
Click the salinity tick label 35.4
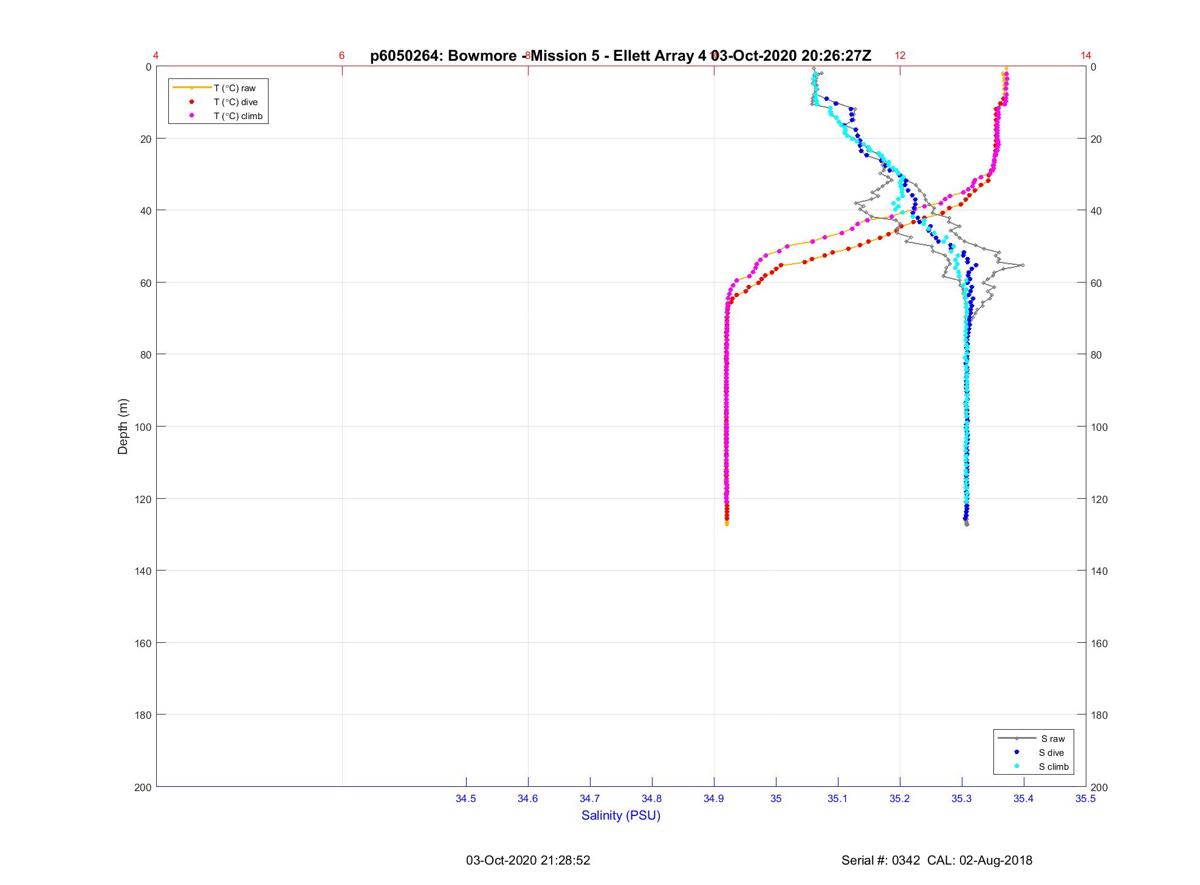click(x=1024, y=799)
